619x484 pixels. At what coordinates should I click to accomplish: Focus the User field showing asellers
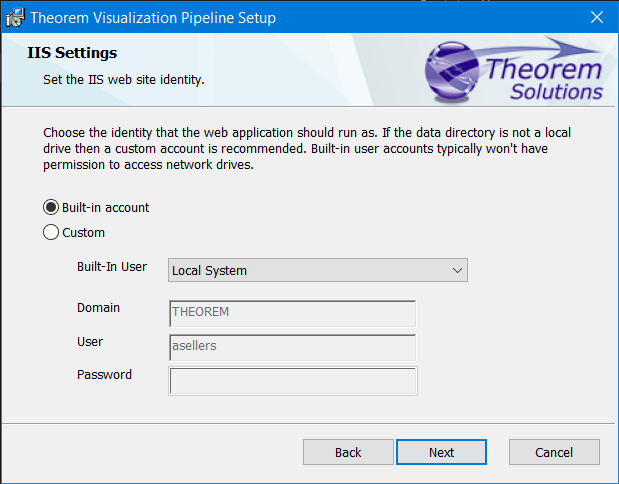(x=292, y=347)
